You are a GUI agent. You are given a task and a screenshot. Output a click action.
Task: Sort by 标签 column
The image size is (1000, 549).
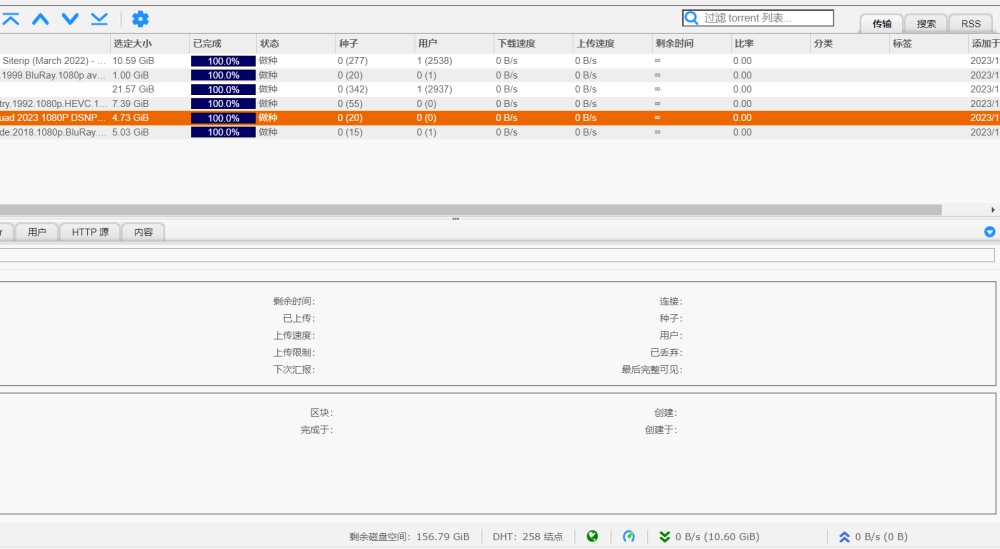[x=928, y=43]
